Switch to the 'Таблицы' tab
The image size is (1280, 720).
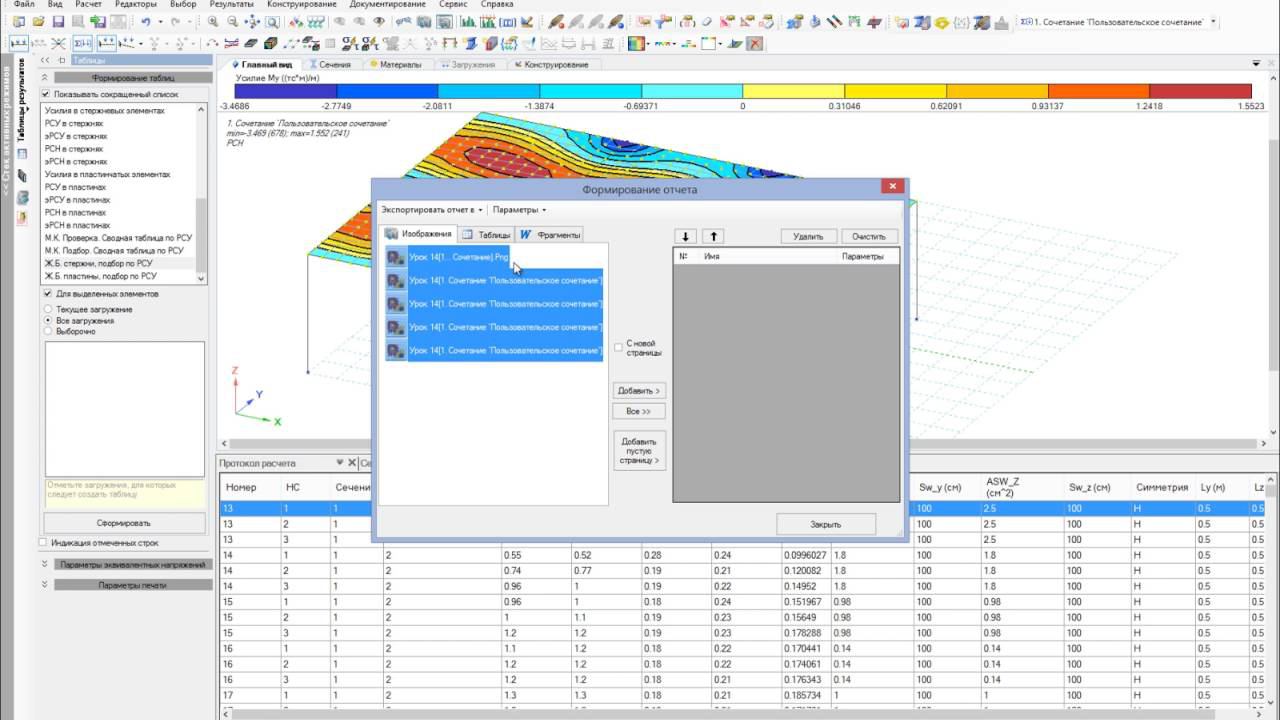point(486,235)
